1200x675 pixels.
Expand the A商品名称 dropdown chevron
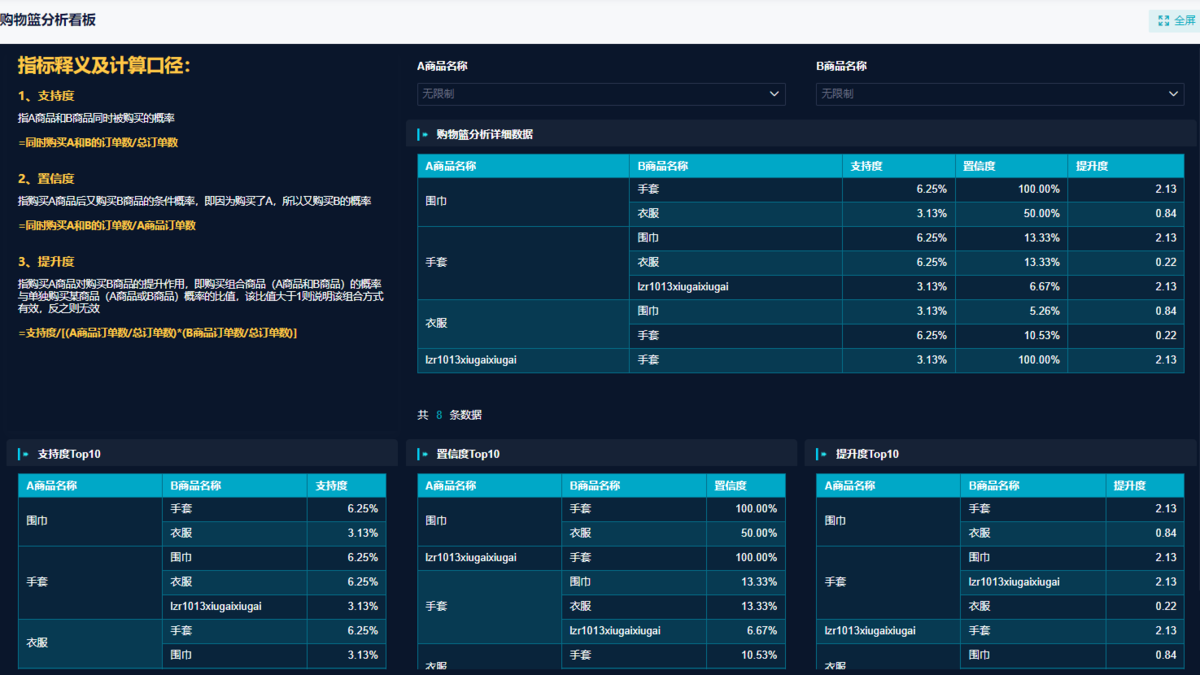click(774, 94)
